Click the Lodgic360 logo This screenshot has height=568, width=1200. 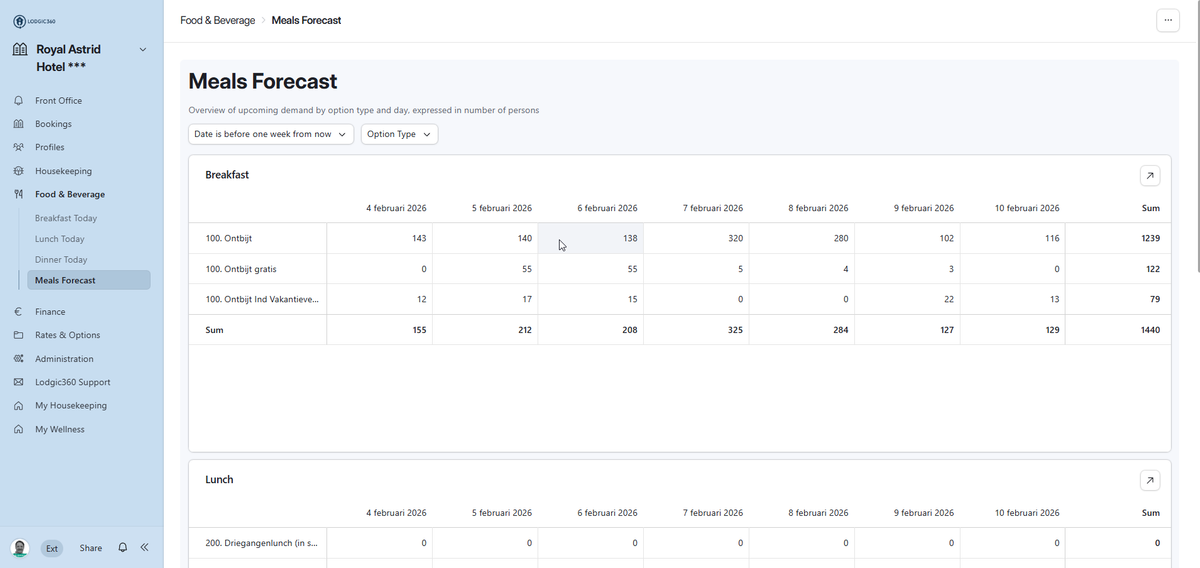click(34, 22)
